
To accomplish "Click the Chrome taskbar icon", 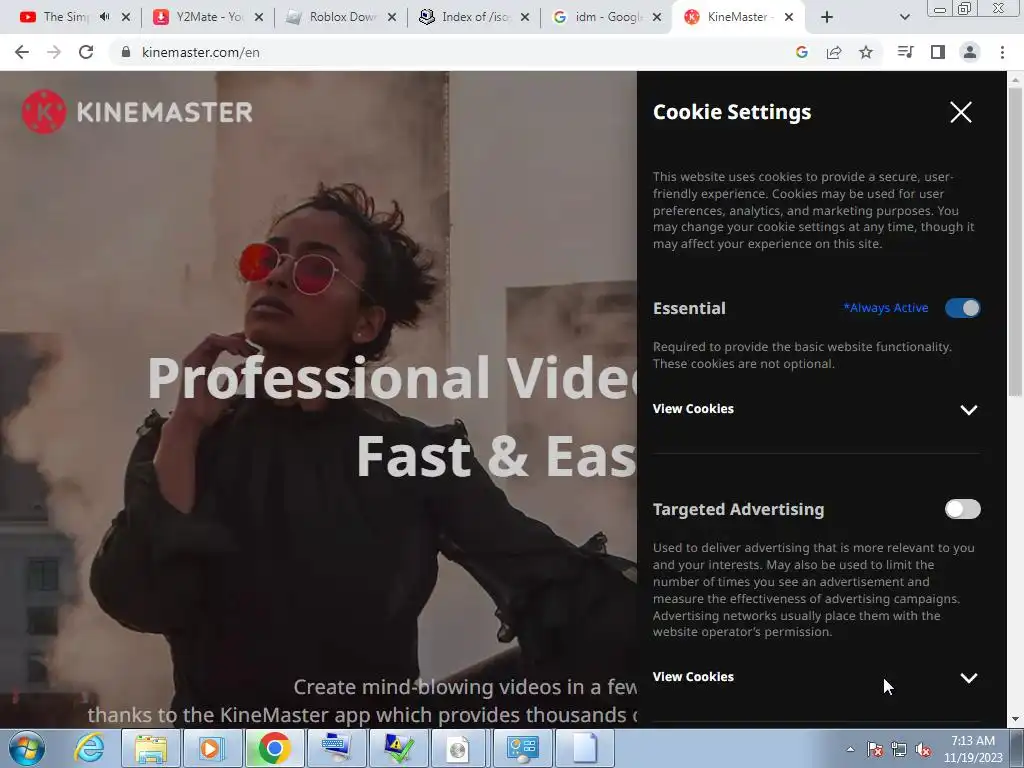I will (x=274, y=748).
